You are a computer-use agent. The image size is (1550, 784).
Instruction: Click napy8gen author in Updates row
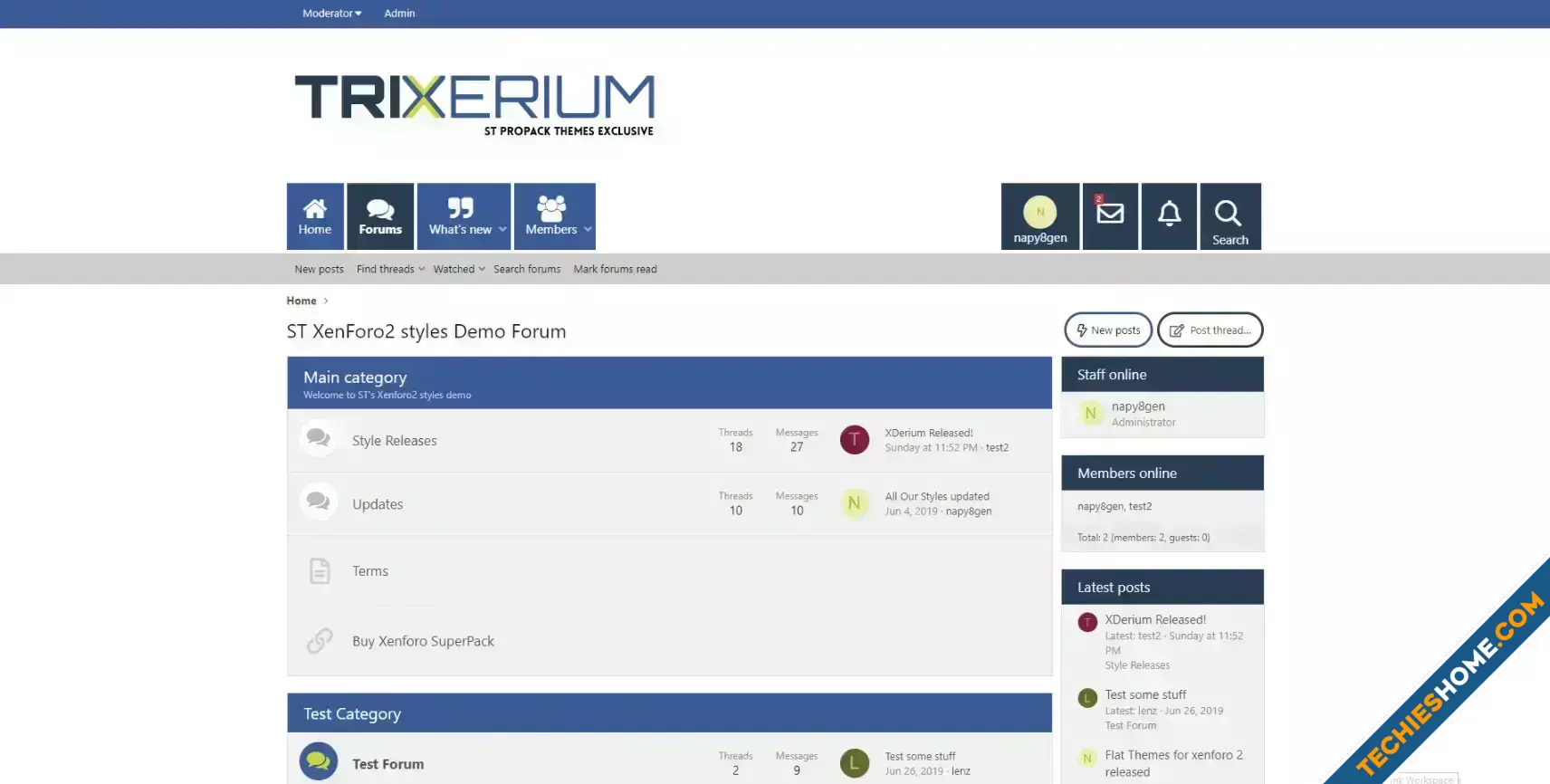click(969, 511)
